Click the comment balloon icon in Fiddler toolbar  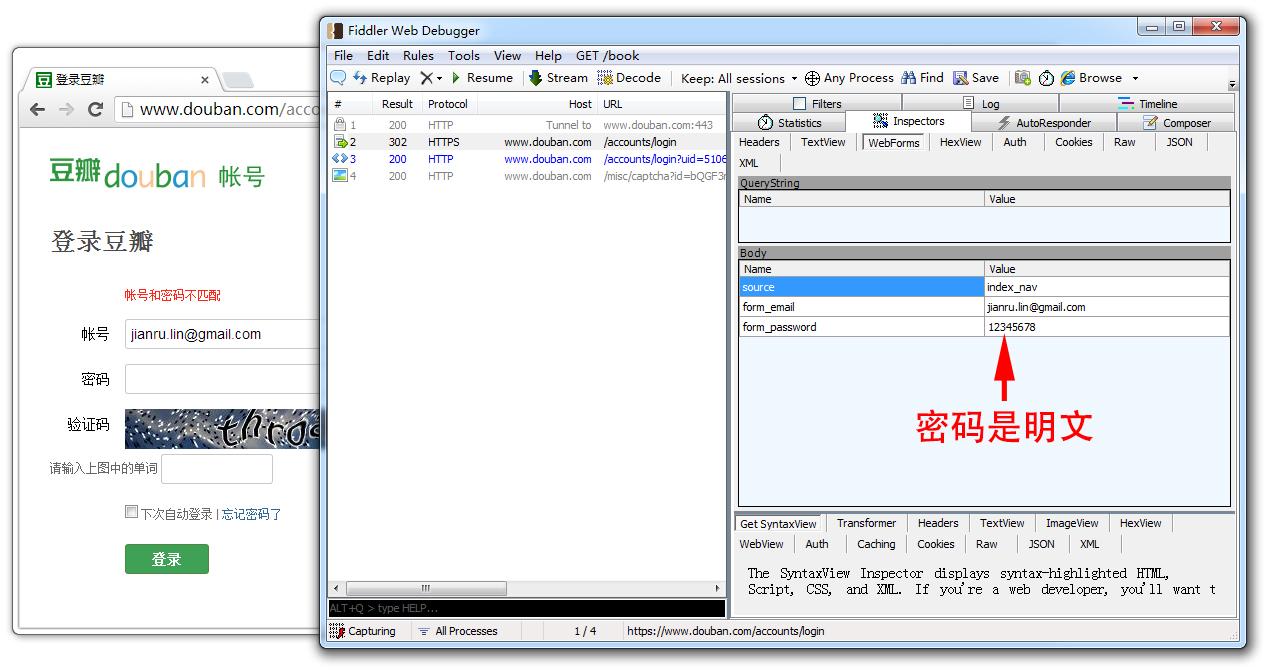pos(338,77)
